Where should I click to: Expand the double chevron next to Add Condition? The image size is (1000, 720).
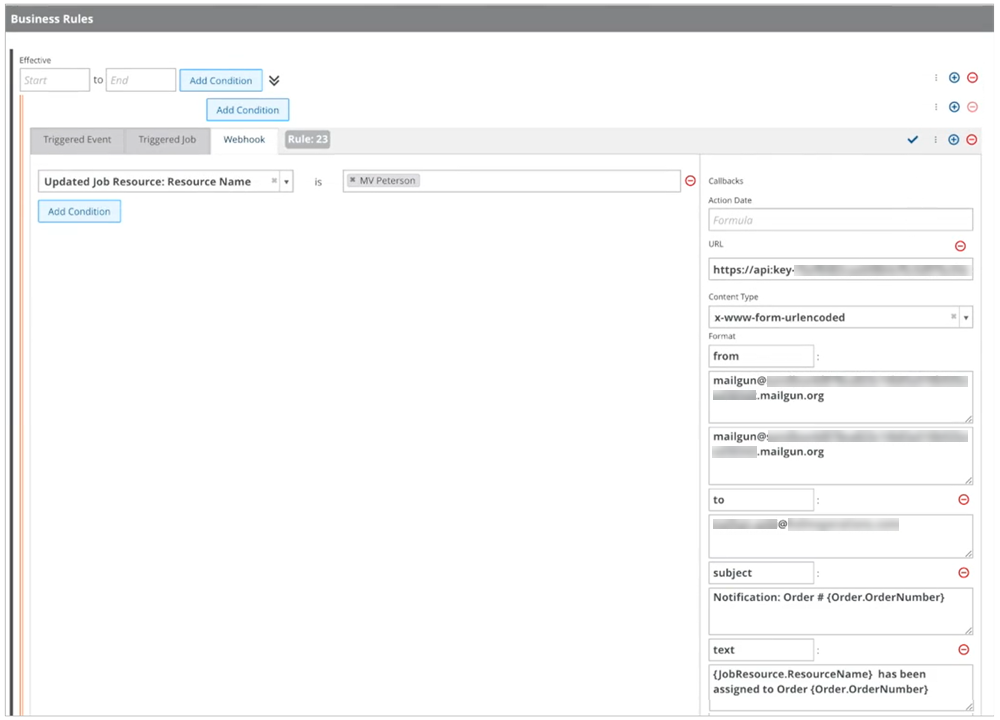[274, 80]
